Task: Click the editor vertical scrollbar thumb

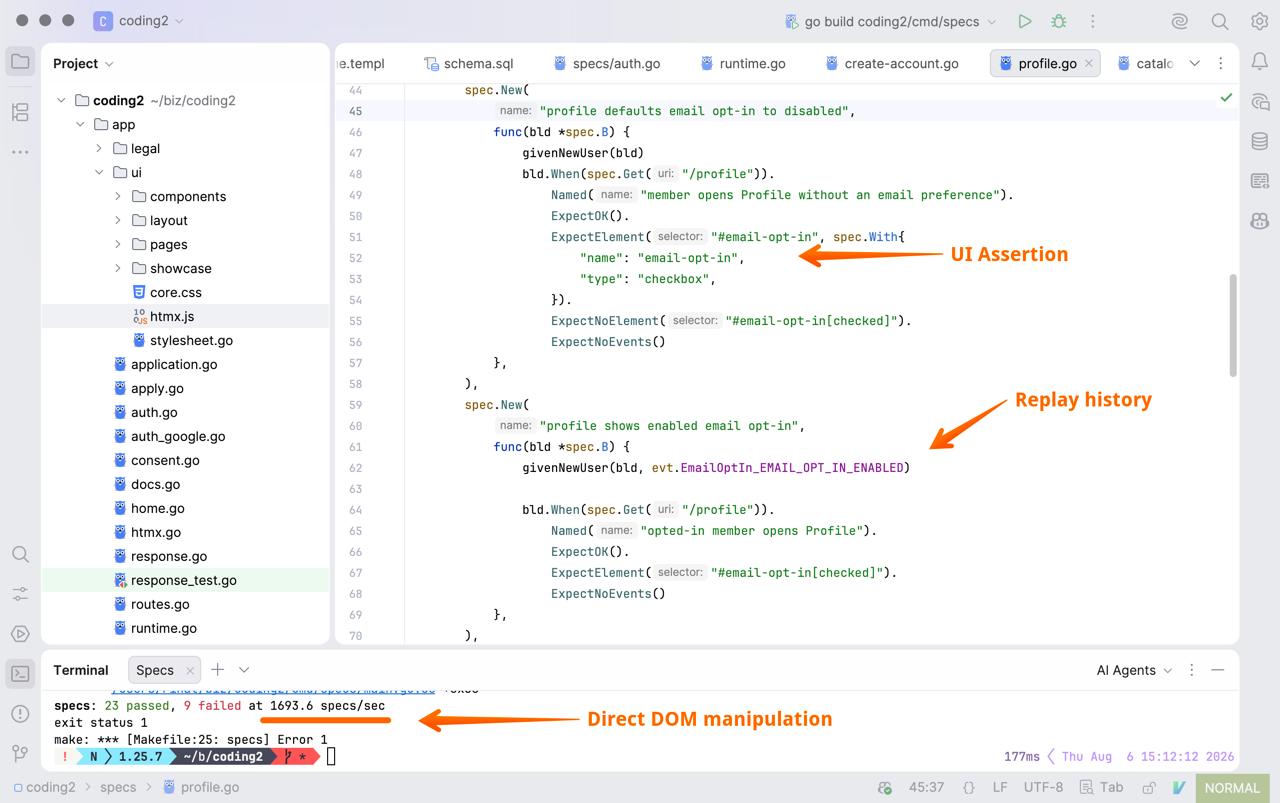Action: coord(1233,326)
